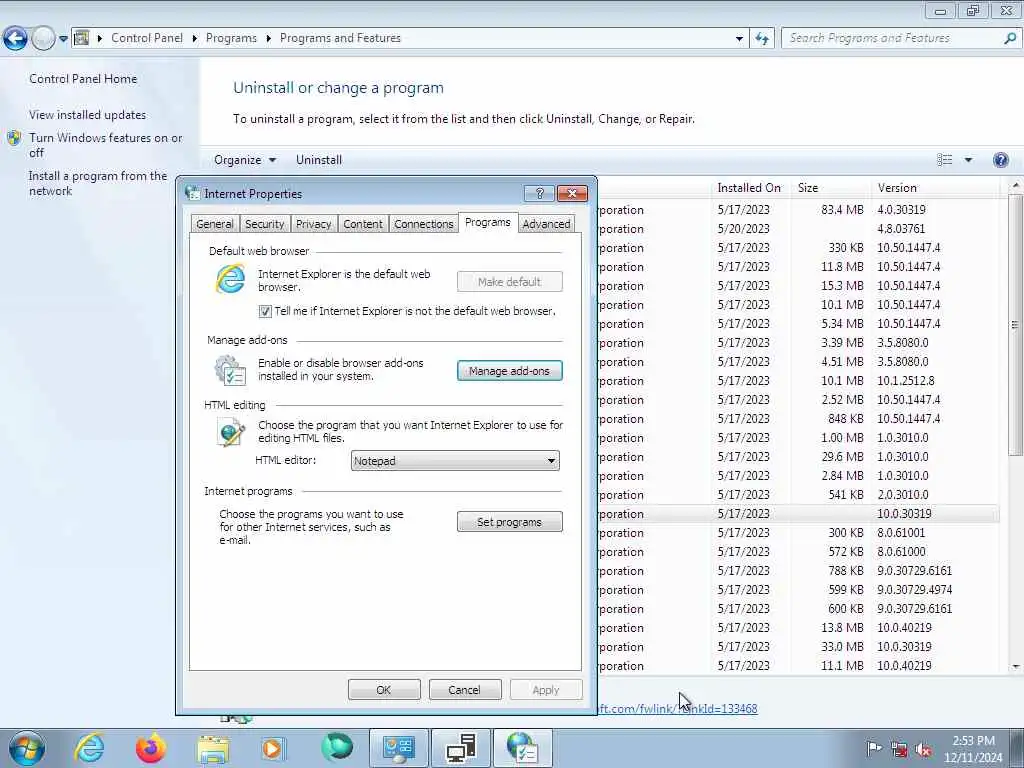Screen dimensions: 1024x768
Task: Open Internet Explorer from the taskbar
Action: (x=89, y=748)
